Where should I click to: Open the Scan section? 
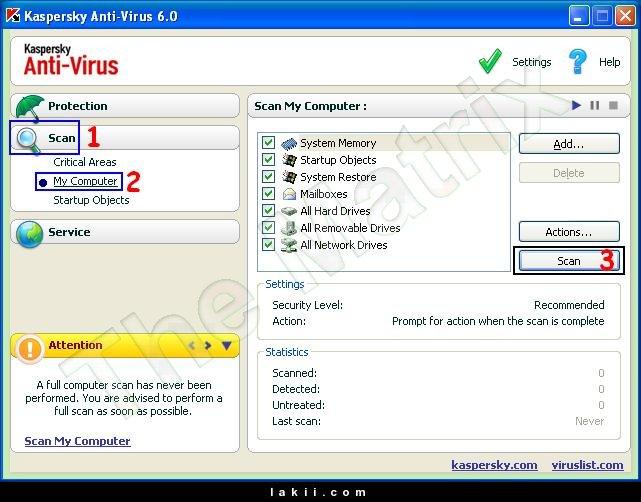(125, 138)
